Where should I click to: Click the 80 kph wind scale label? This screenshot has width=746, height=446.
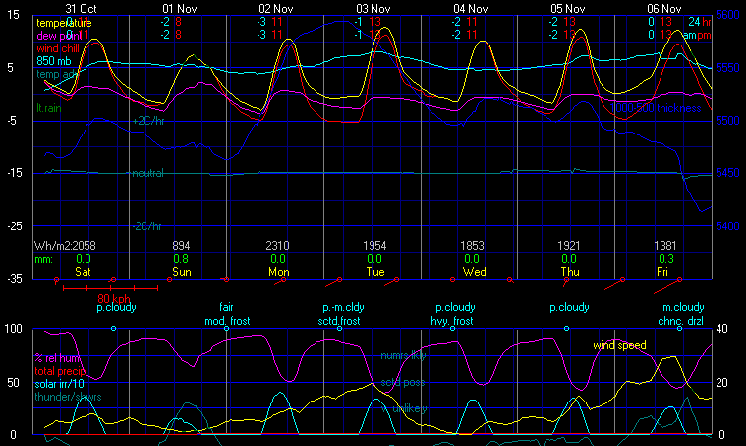(x=114, y=299)
